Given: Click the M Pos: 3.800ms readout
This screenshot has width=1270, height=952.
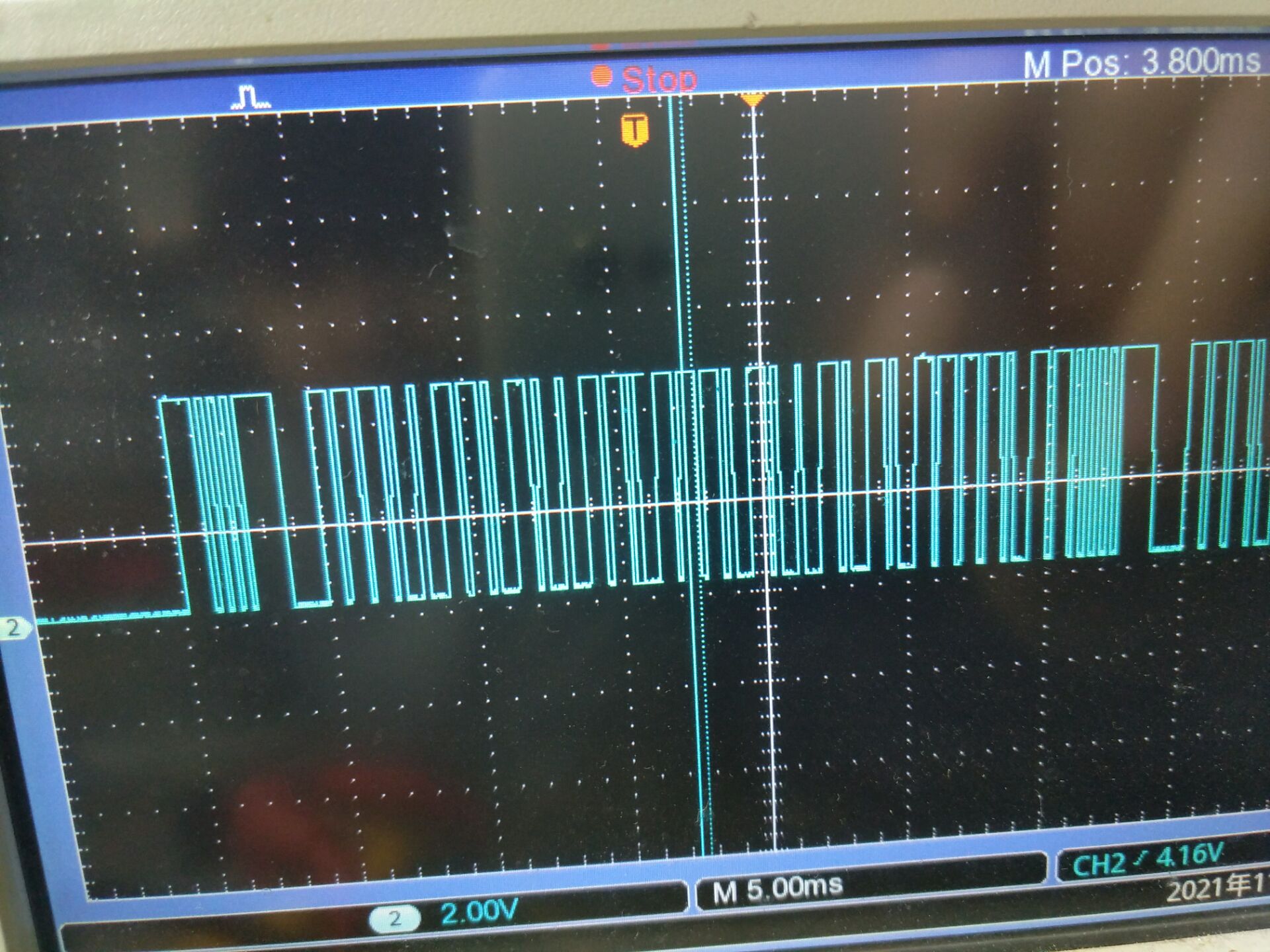Looking at the screenshot, I should coord(1141,63).
